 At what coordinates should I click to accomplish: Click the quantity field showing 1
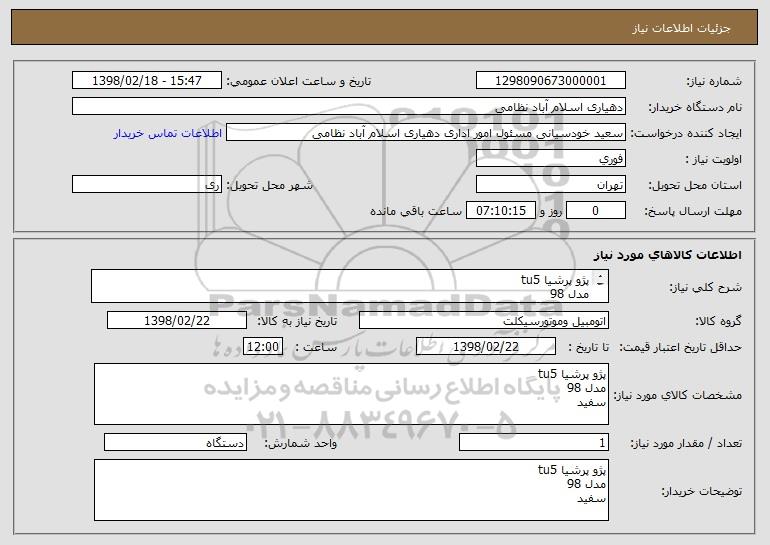(534, 442)
